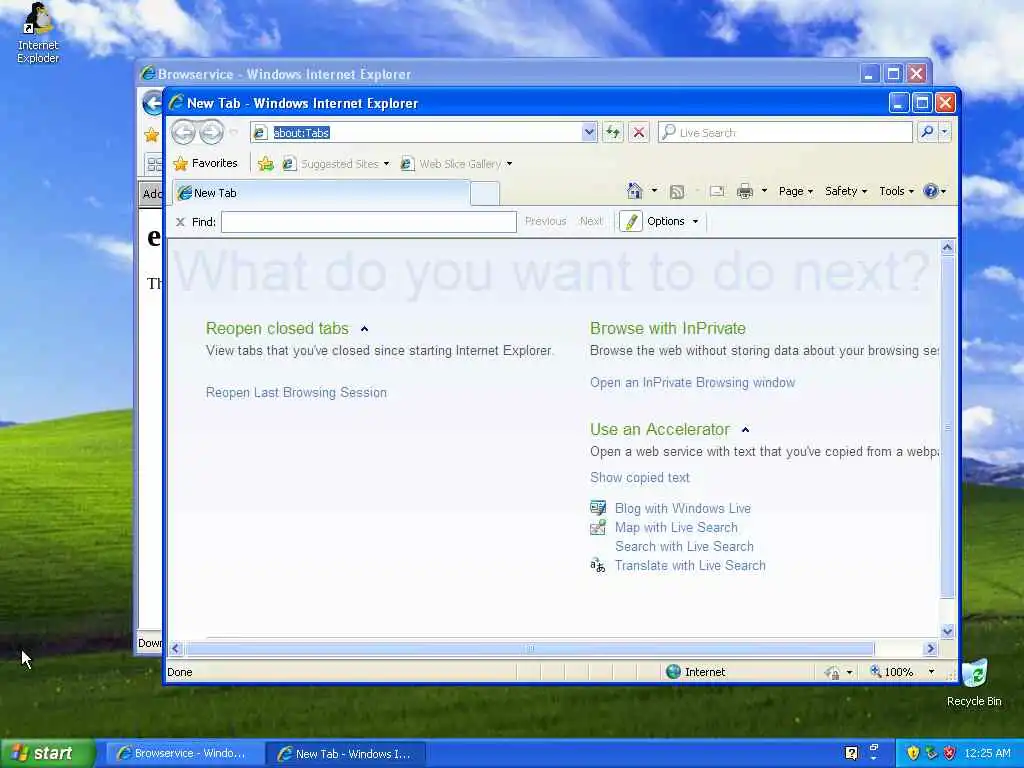
Task: Open Find bar Options dropdown
Action: pos(673,221)
